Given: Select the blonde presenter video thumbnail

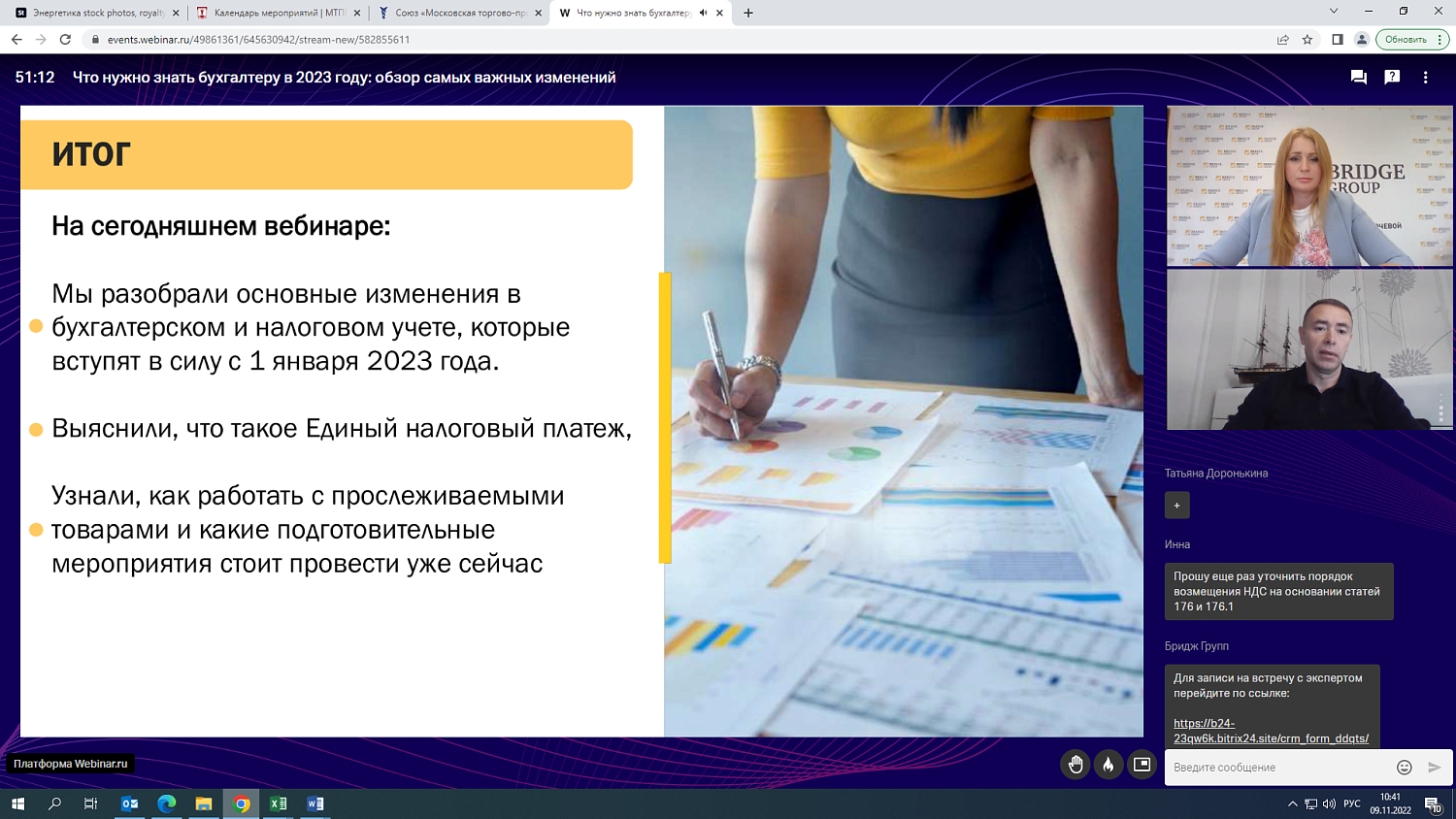Looking at the screenshot, I should click(x=1309, y=185).
